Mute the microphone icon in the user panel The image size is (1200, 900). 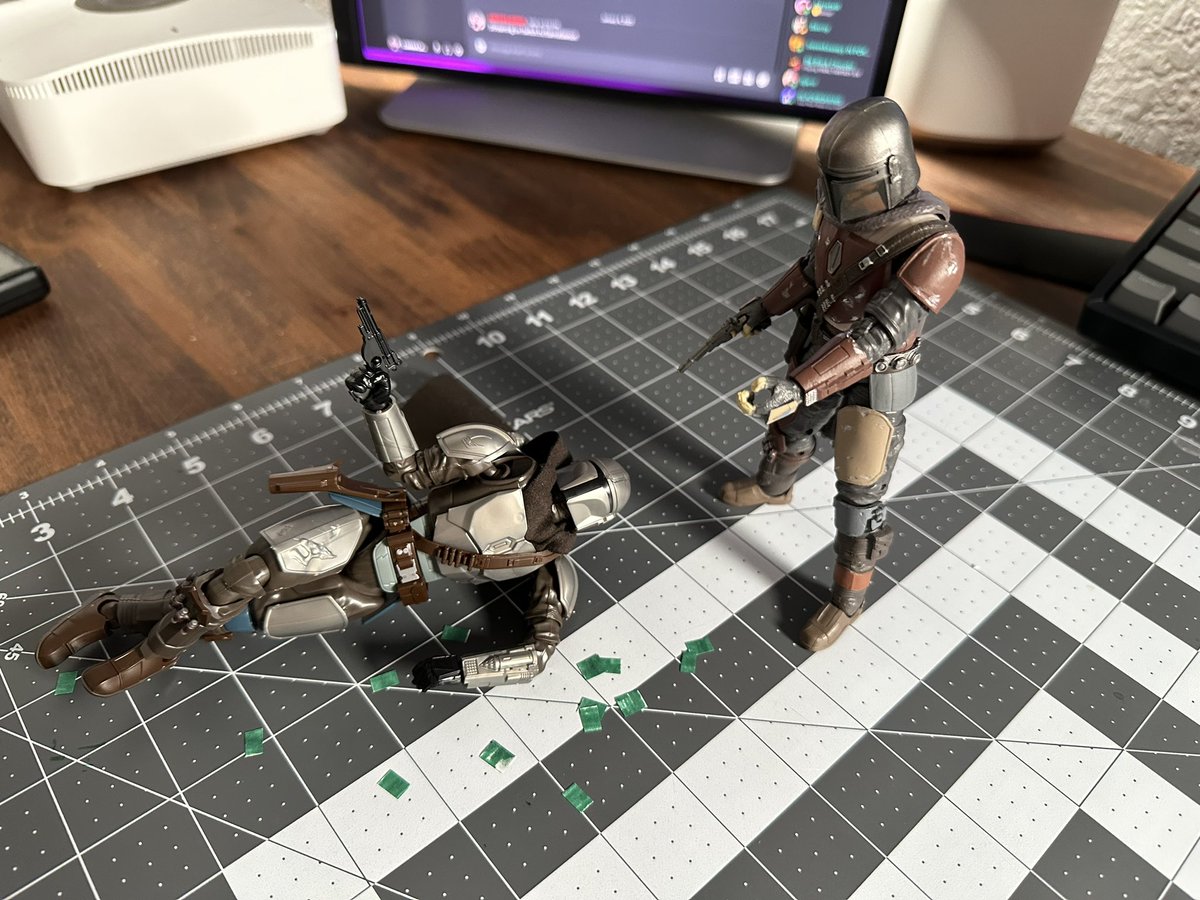[x=437, y=47]
